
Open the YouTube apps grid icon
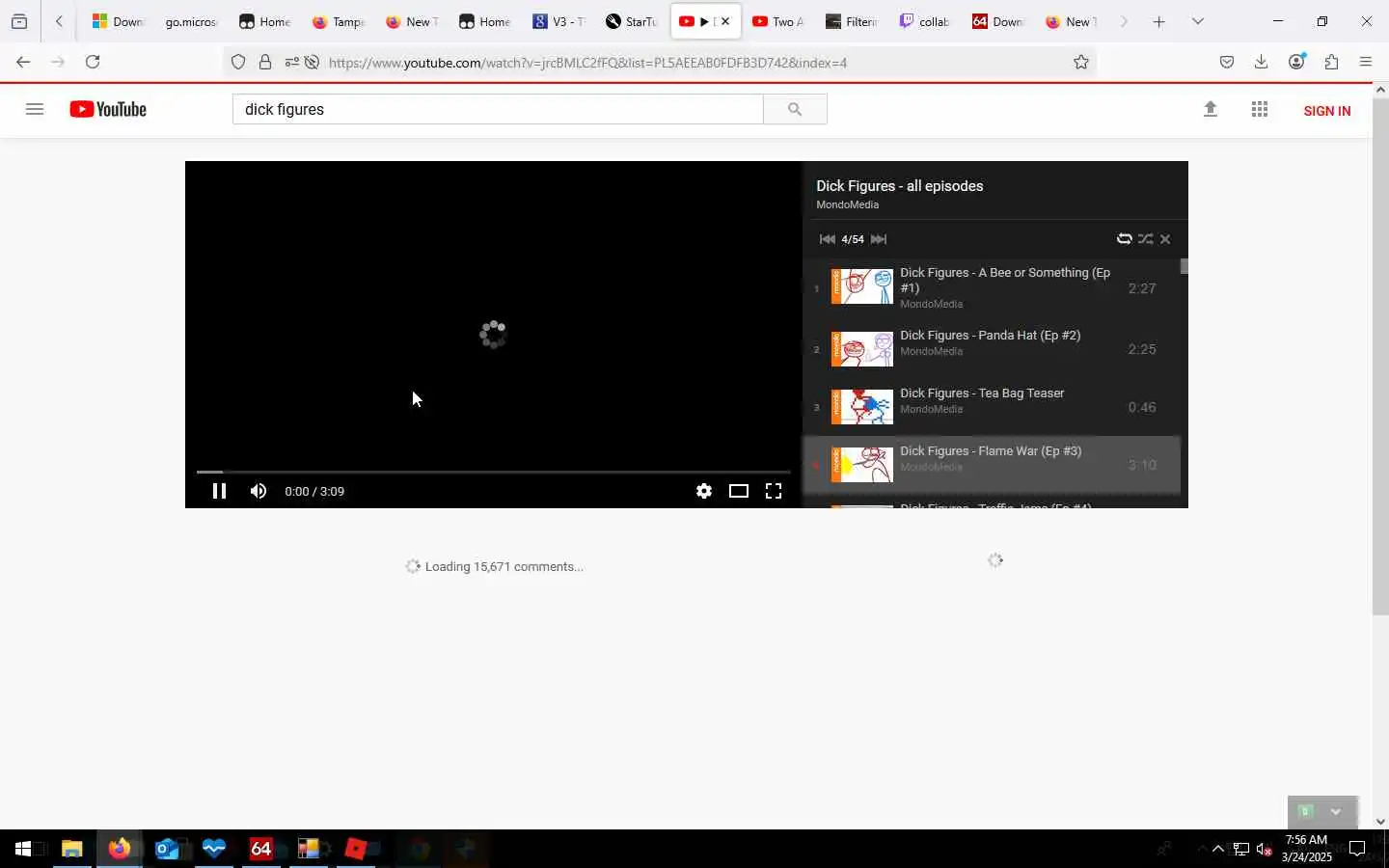(1259, 109)
